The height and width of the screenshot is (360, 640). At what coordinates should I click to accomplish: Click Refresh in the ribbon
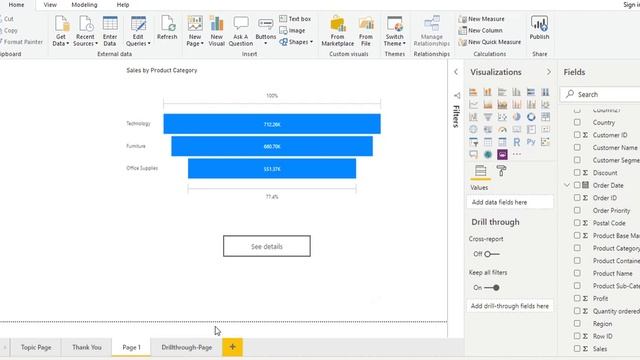167,28
